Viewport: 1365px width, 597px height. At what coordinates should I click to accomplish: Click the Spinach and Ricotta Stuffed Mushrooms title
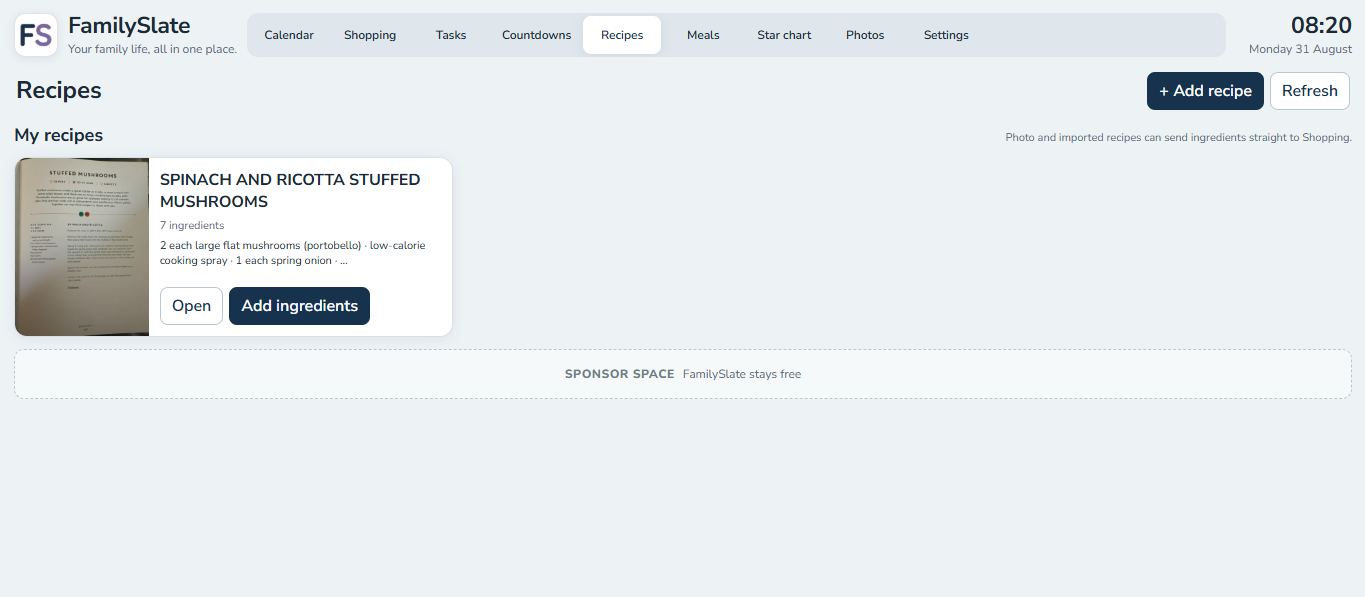[x=290, y=190]
